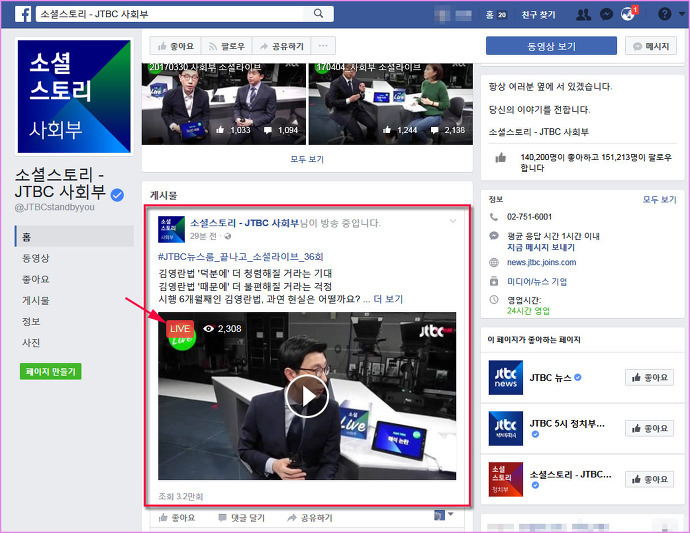Click the globe icon beside the website
The width and height of the screenshot is (690, 533).
click(494, 263)
